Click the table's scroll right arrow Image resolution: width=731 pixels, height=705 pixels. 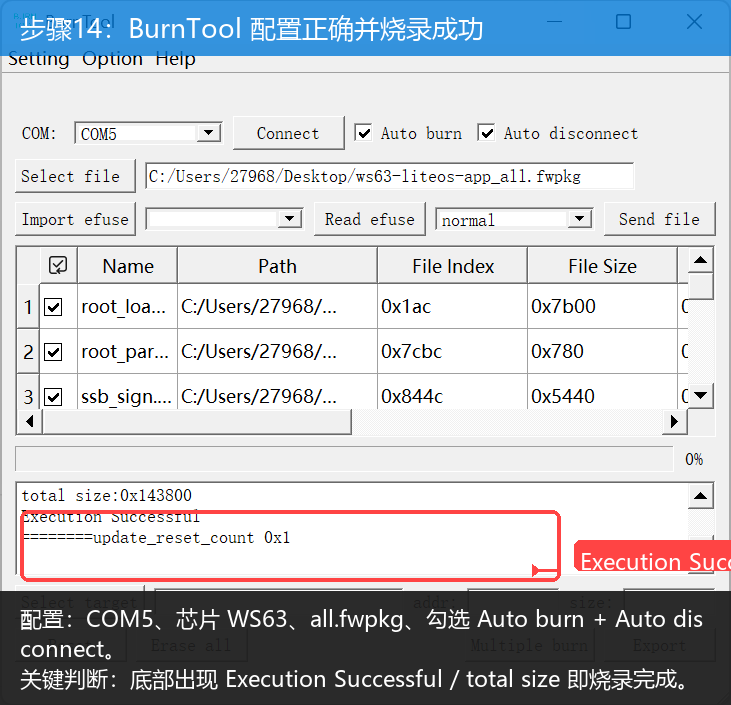[674, 422]
